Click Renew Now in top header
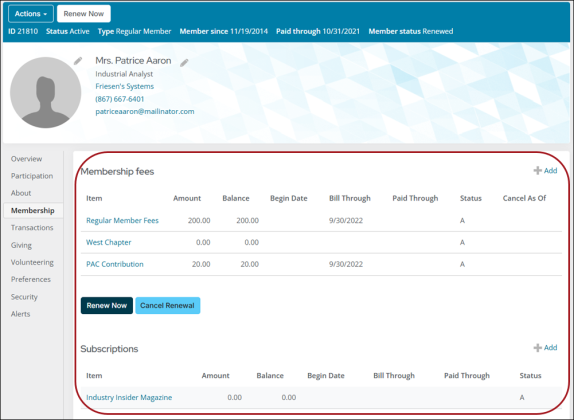This screenshot has width=574, height=420. (x=84, y=14)
